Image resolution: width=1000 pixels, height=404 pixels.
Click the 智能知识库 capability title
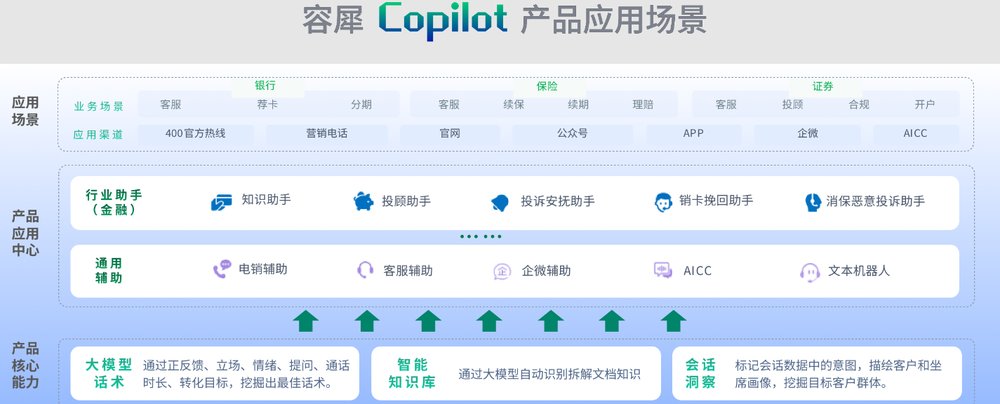pos(412,374)
